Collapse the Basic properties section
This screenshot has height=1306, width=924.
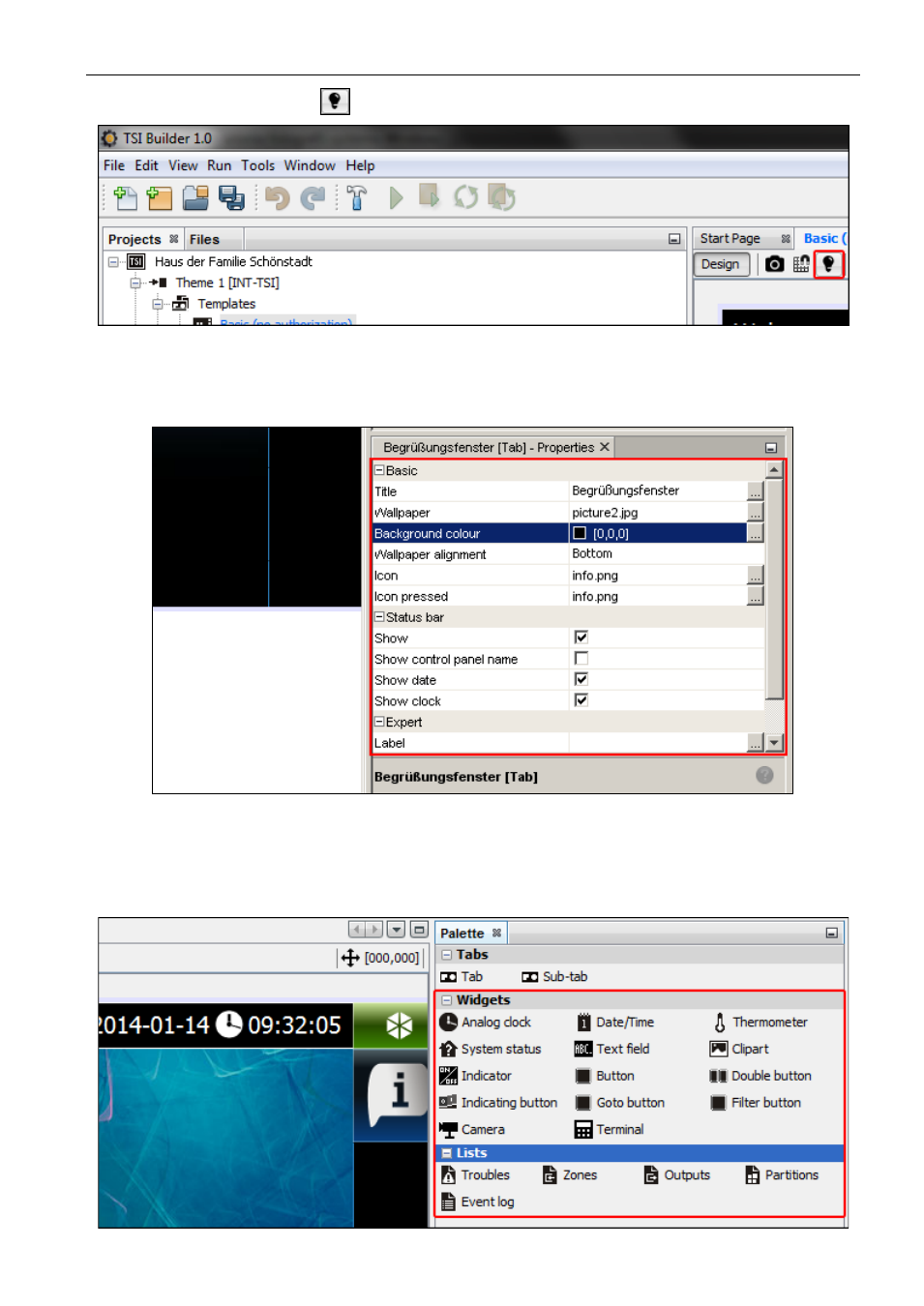pos(379,470)
